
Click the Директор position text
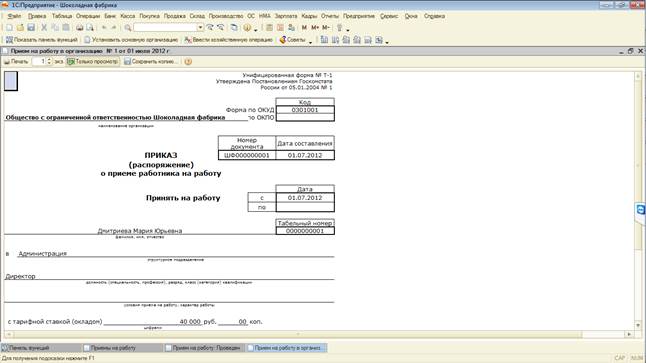pyautogui.click(x=20, y=276)
